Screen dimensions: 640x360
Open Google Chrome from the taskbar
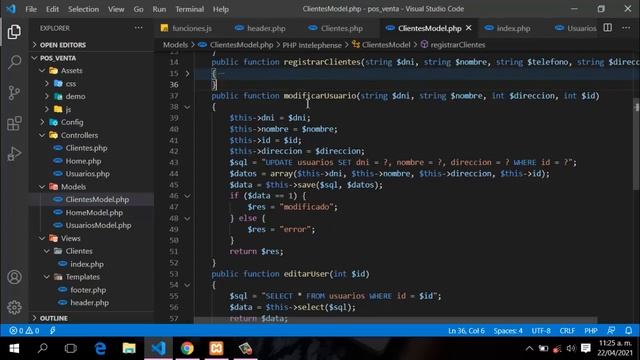pos(187,348)
